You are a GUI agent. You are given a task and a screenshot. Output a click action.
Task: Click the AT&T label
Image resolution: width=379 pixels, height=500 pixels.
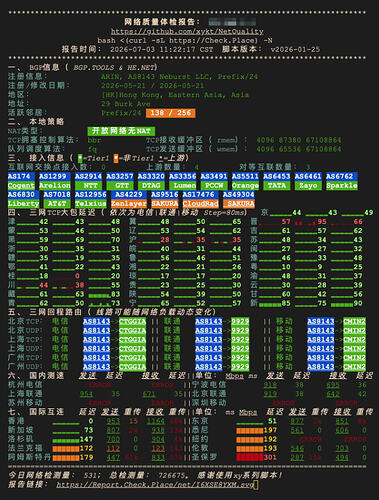[57, 203]
